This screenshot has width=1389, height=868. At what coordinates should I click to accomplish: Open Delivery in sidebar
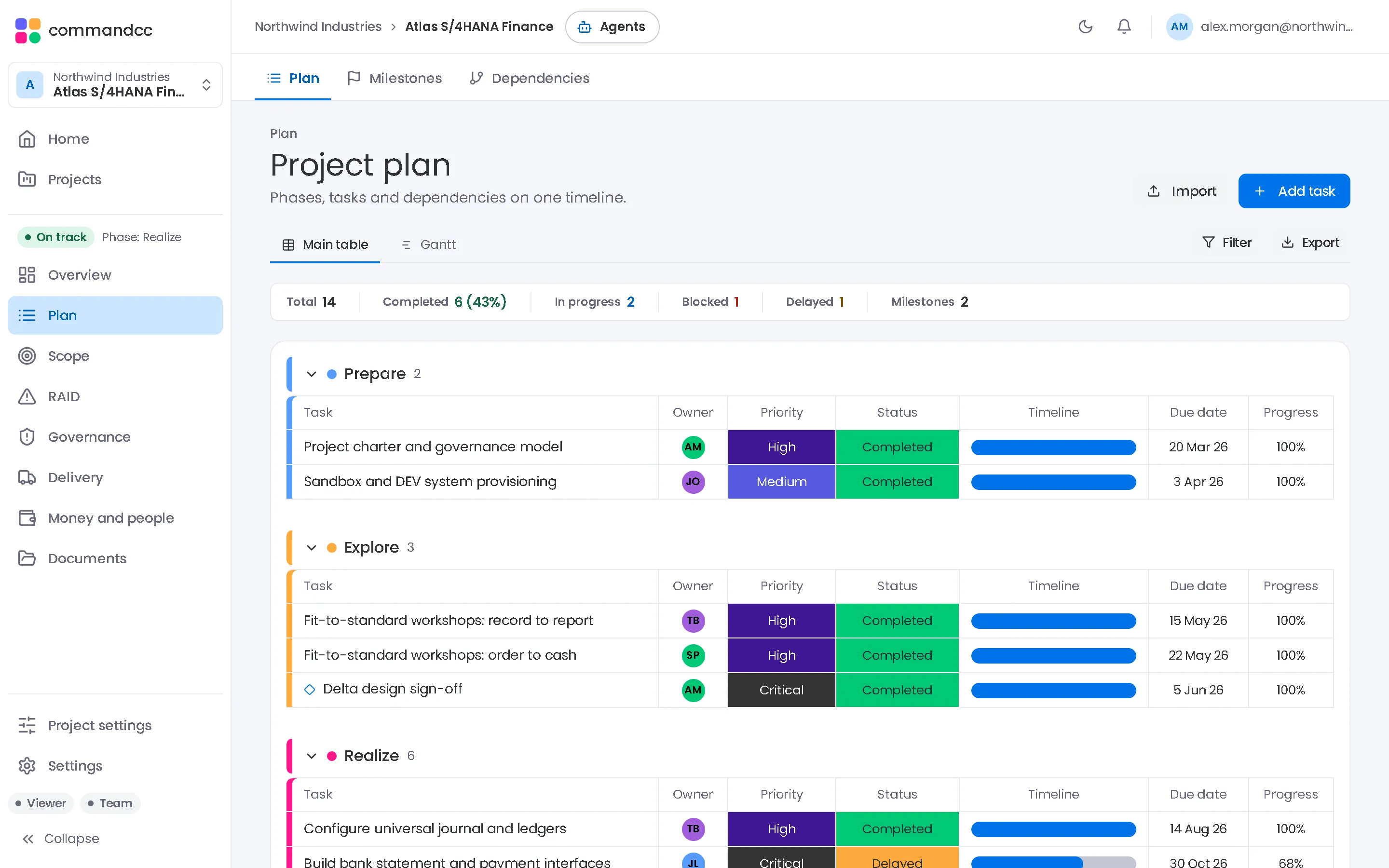(x=115, y=477)
